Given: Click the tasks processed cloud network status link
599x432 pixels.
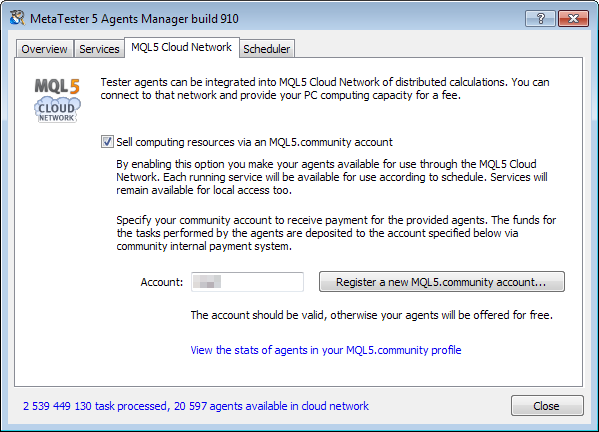Looking at the screenshot, I should click(196, 406).
